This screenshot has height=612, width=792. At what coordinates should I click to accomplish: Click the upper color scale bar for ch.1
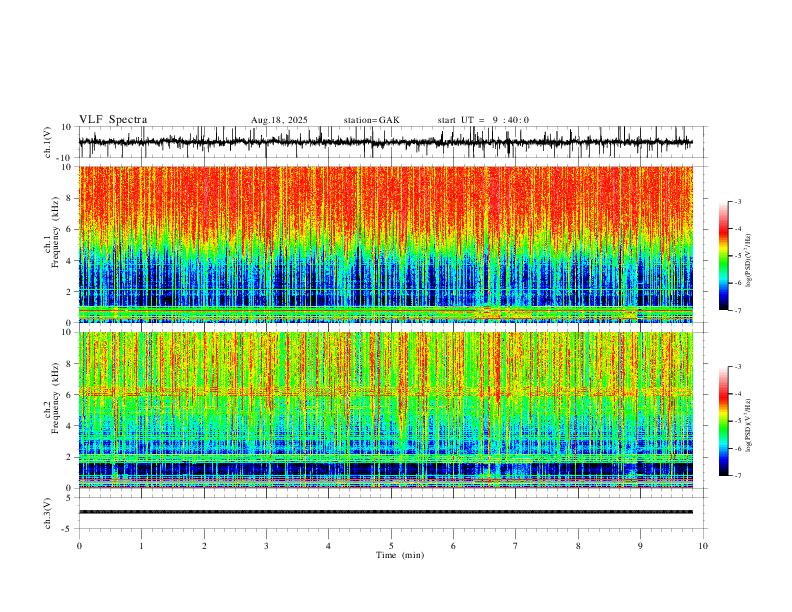tap(724, 256)
